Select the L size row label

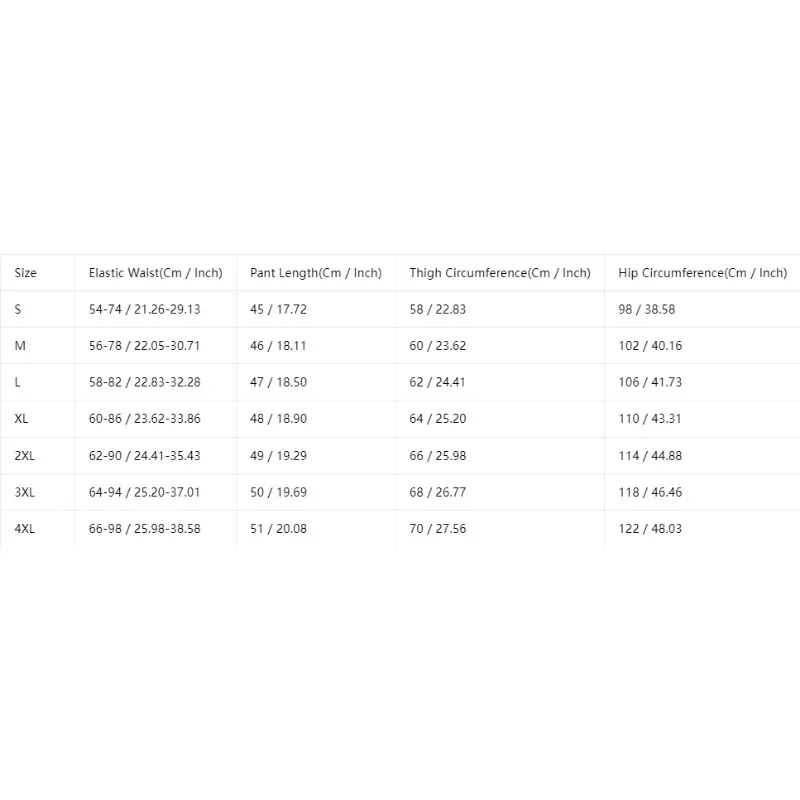pyautogui.click(x=17, y=382)
